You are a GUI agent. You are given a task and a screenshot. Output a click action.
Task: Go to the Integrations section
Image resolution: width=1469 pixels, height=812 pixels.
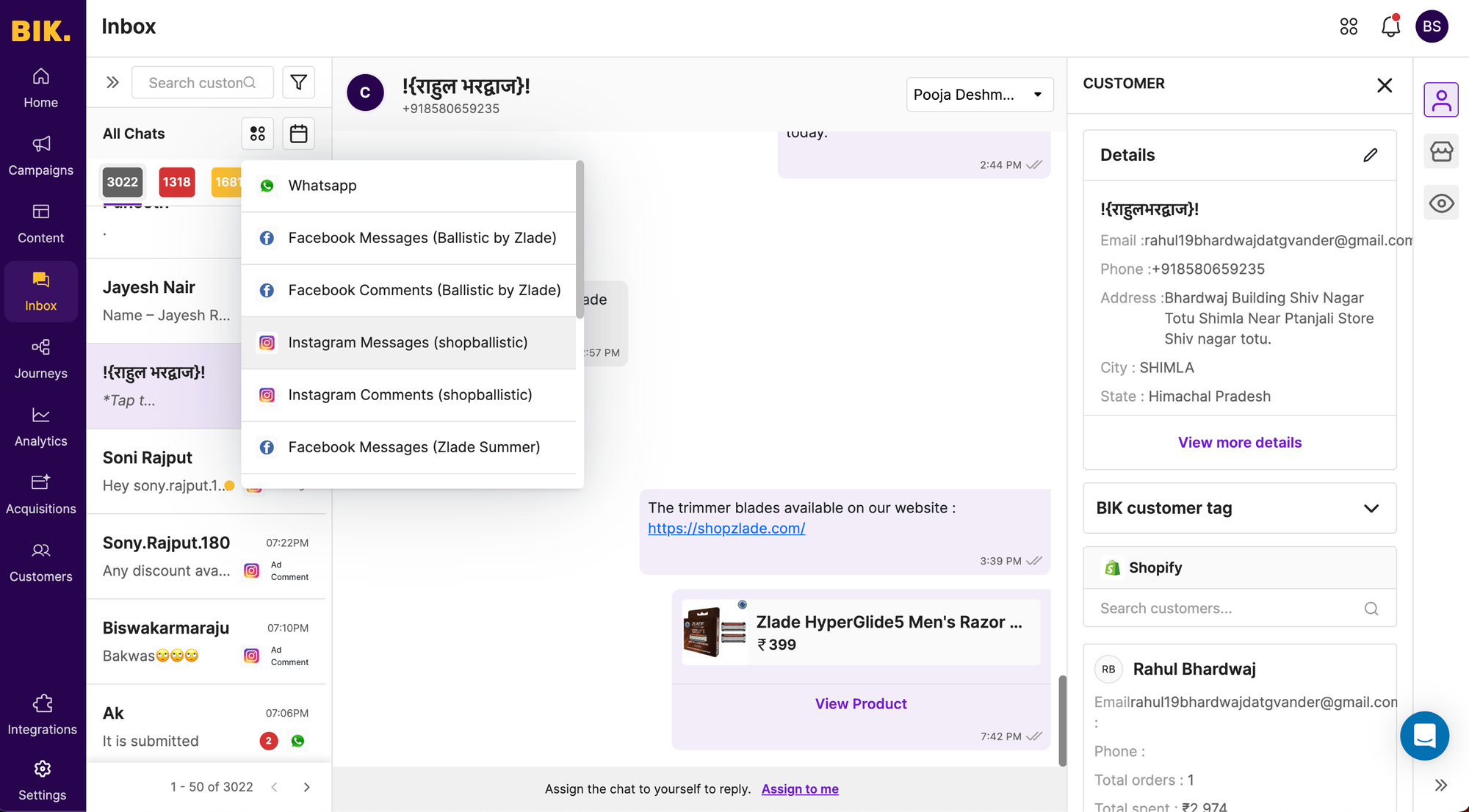click(x=42, y=714)
